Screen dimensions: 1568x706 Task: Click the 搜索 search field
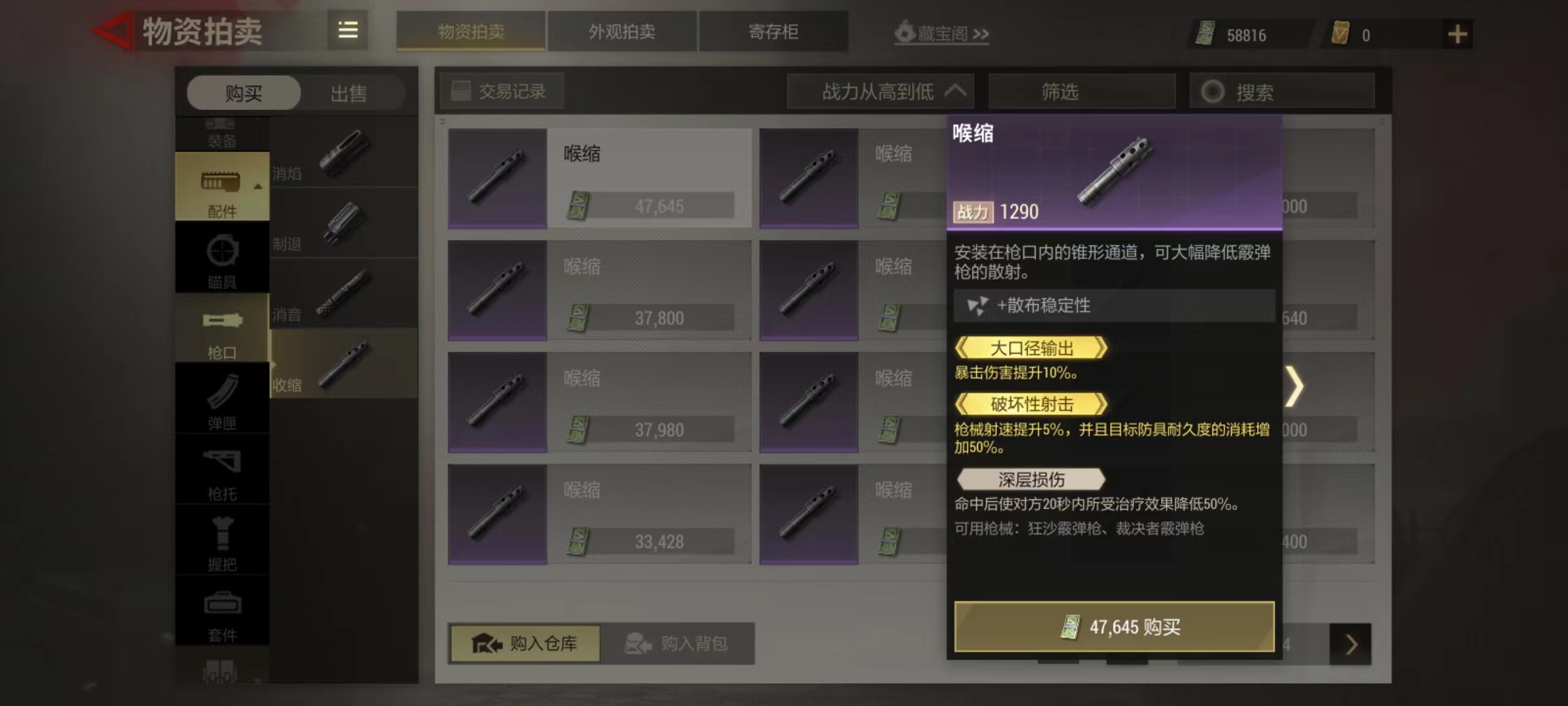(x=1282, y=92)
